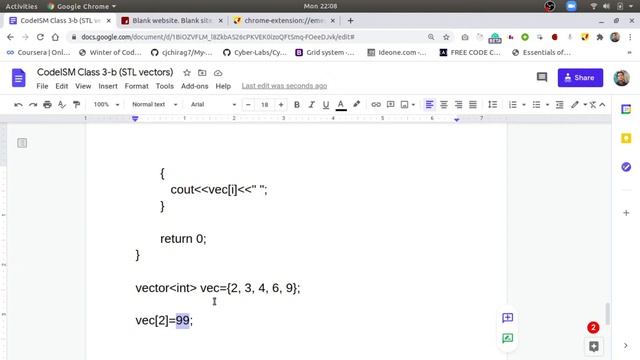
Task: Set justified alignment
Action: [x=473, y=105]
